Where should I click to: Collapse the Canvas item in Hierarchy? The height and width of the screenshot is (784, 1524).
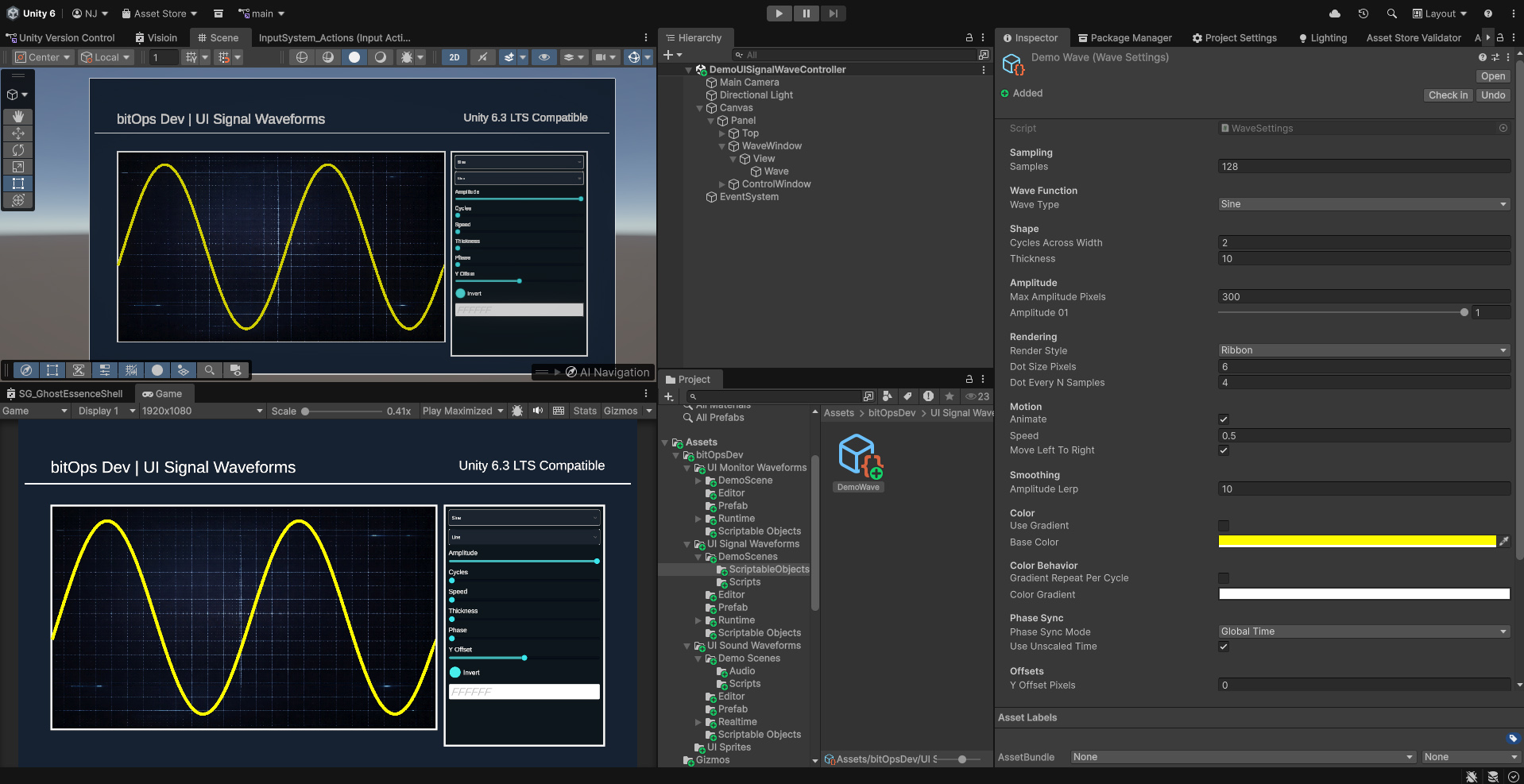click(x=700, y=108)
